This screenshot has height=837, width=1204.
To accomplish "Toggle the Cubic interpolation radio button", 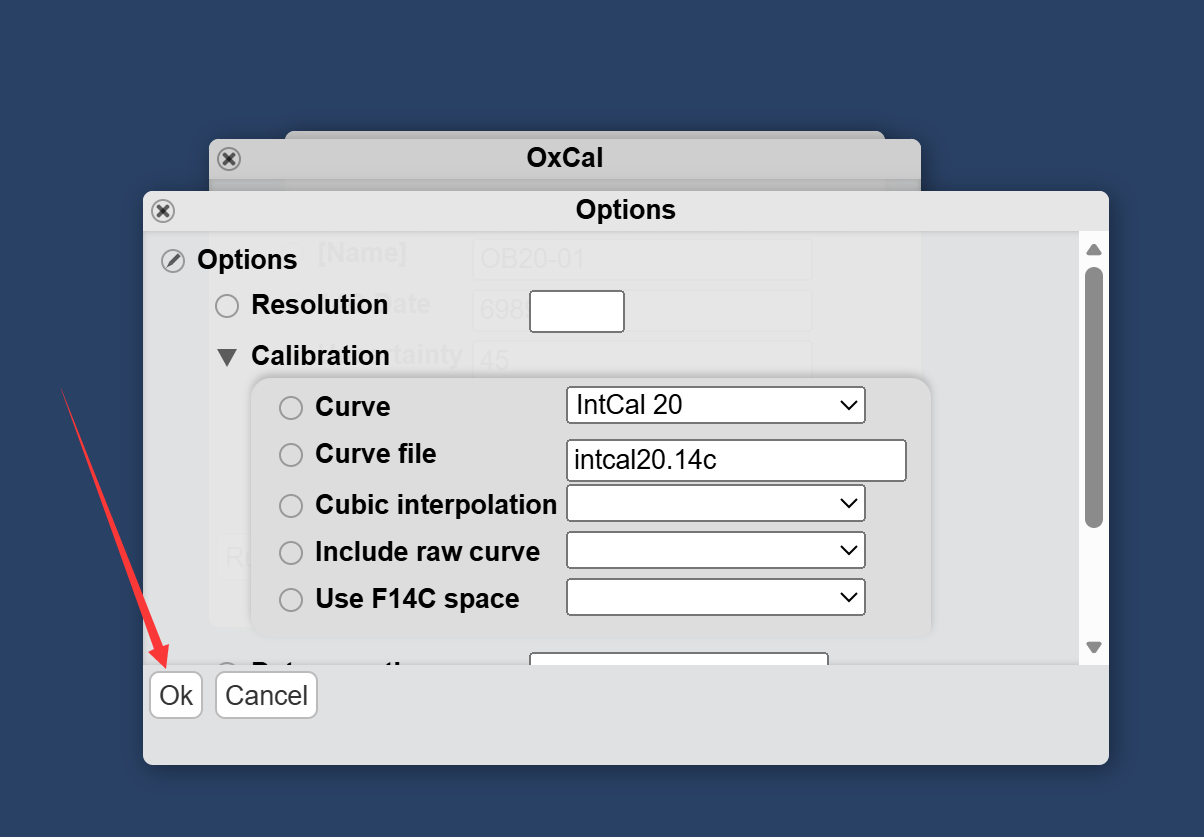I will (291, 506).
